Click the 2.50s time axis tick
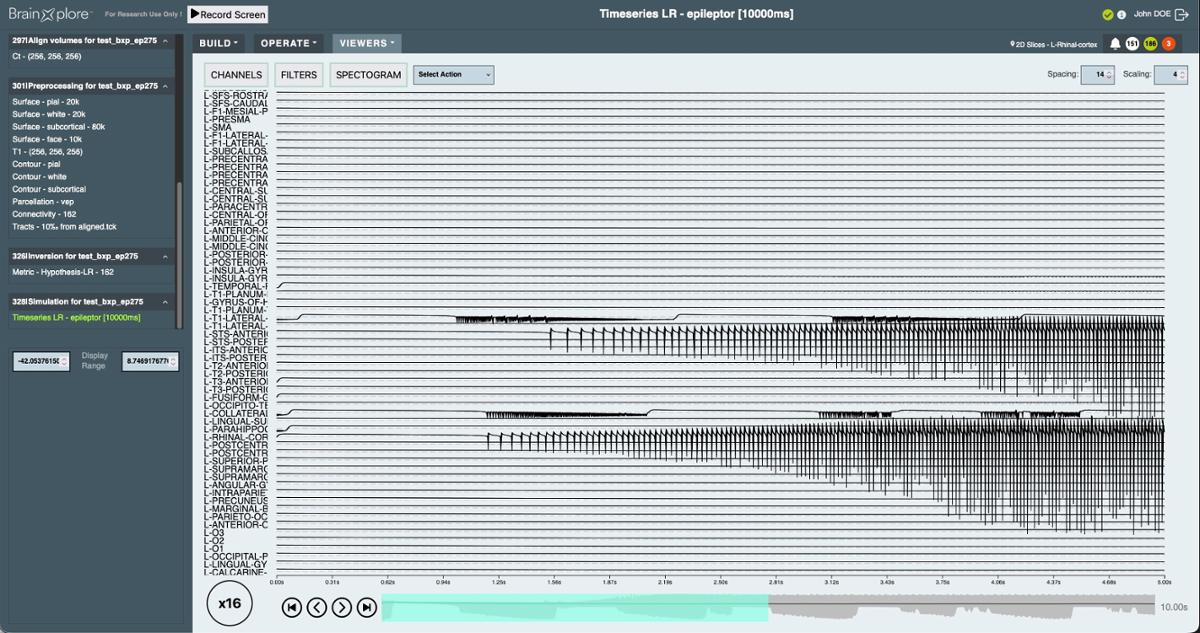Screen dimensions: 1200x633 click(720, 581)
